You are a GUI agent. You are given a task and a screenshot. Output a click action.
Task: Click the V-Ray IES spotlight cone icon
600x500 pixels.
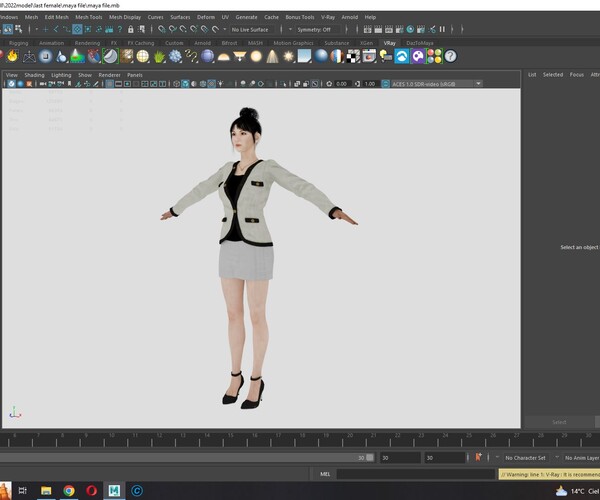point(272,57)
